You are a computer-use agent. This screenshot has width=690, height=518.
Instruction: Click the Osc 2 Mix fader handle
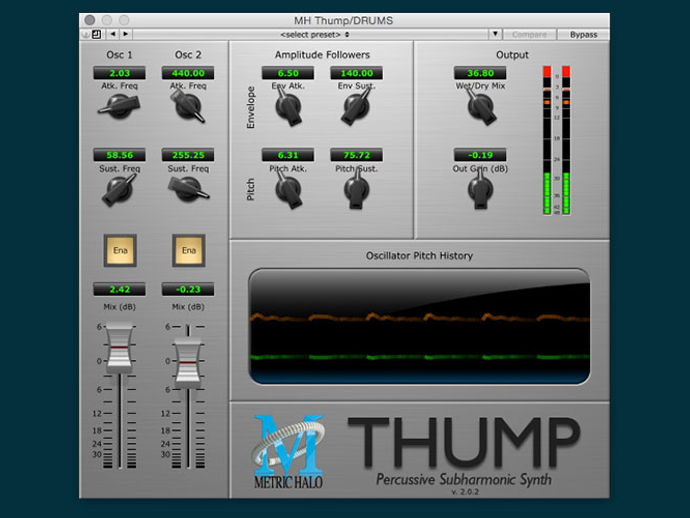pos(188,363)
